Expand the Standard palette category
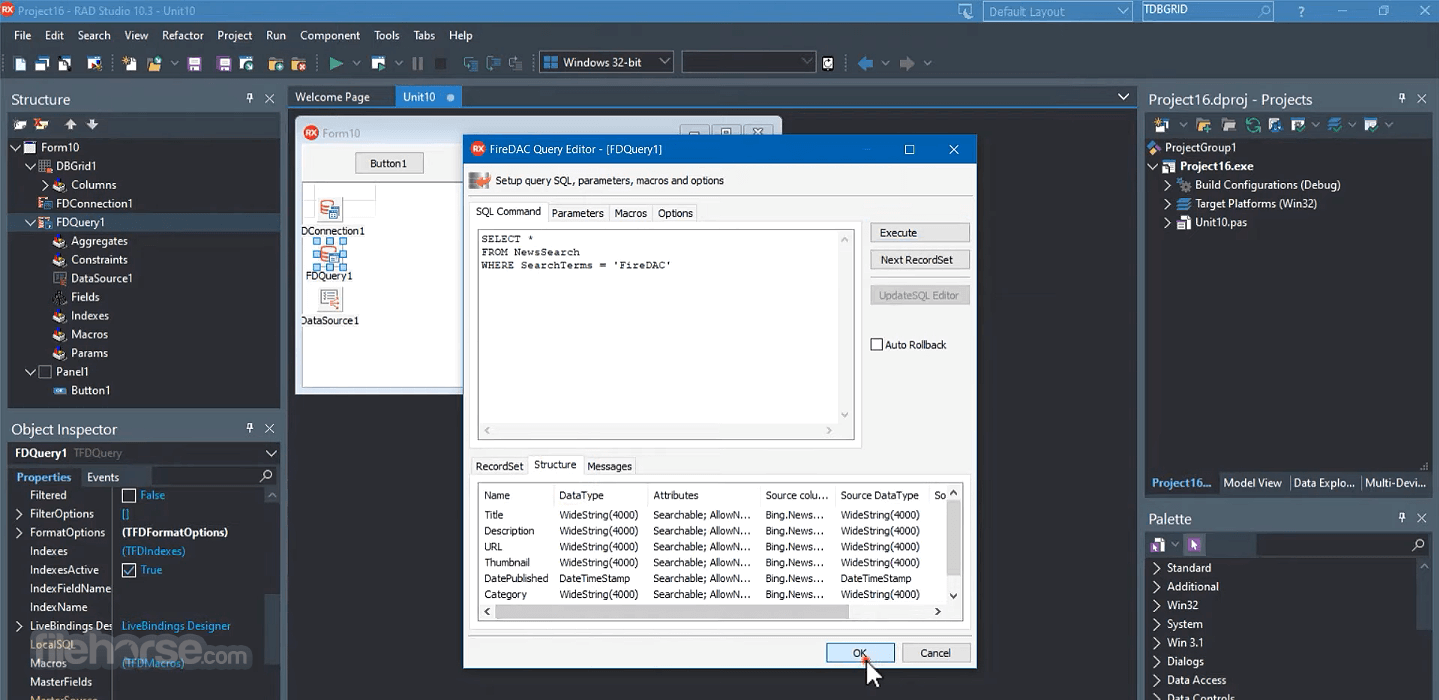This screenshot has width=1439, height=700. (1157, 568)
